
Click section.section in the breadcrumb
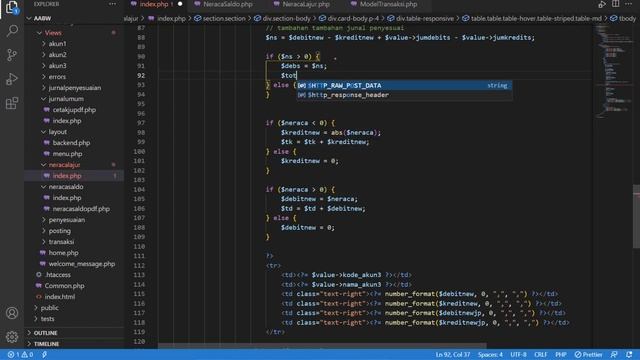tap(224, 18)
